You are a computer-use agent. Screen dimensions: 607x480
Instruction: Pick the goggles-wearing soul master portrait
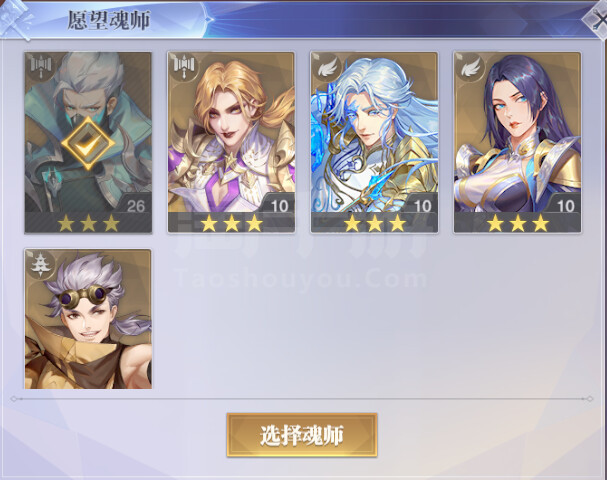[x=88, y=319]
